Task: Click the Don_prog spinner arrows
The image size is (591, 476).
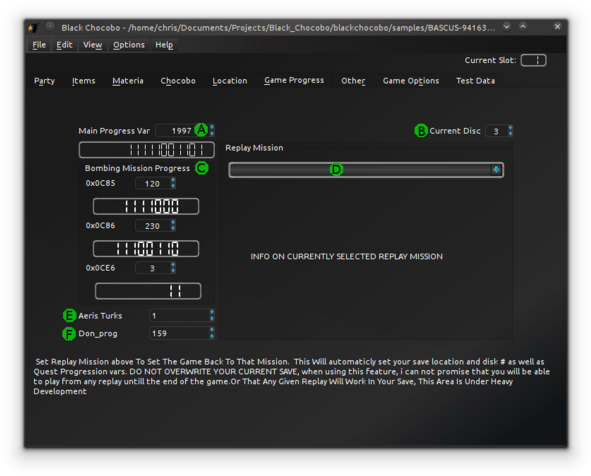Action: click(212, 333)
